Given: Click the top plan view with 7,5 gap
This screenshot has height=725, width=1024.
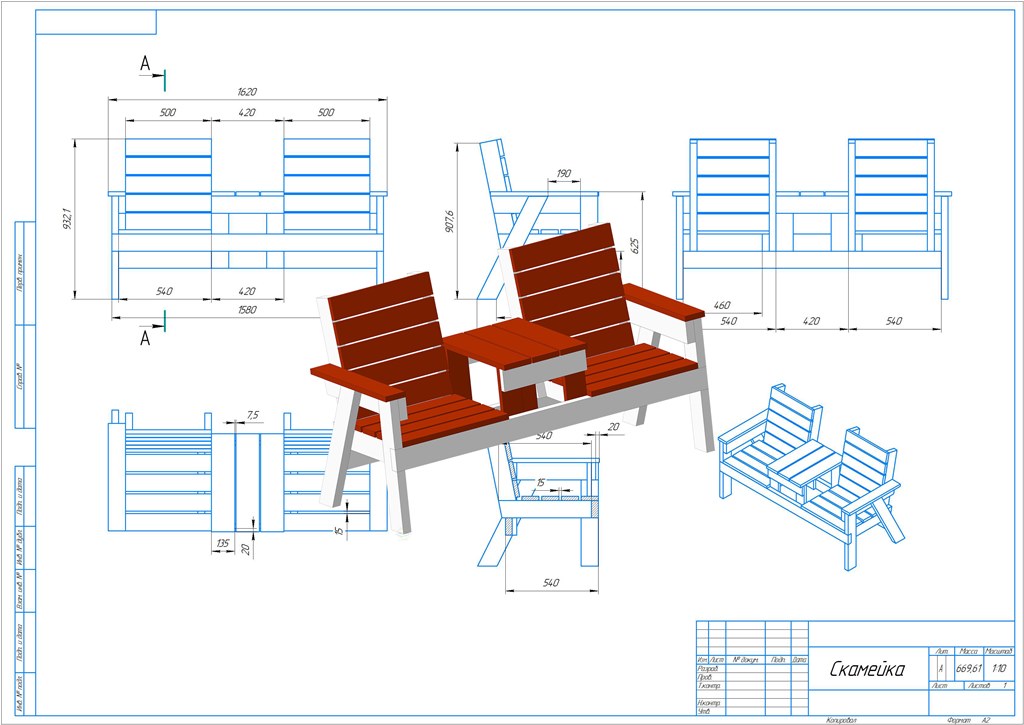Looking at the screenshot, I should click(x=247, y=472).
